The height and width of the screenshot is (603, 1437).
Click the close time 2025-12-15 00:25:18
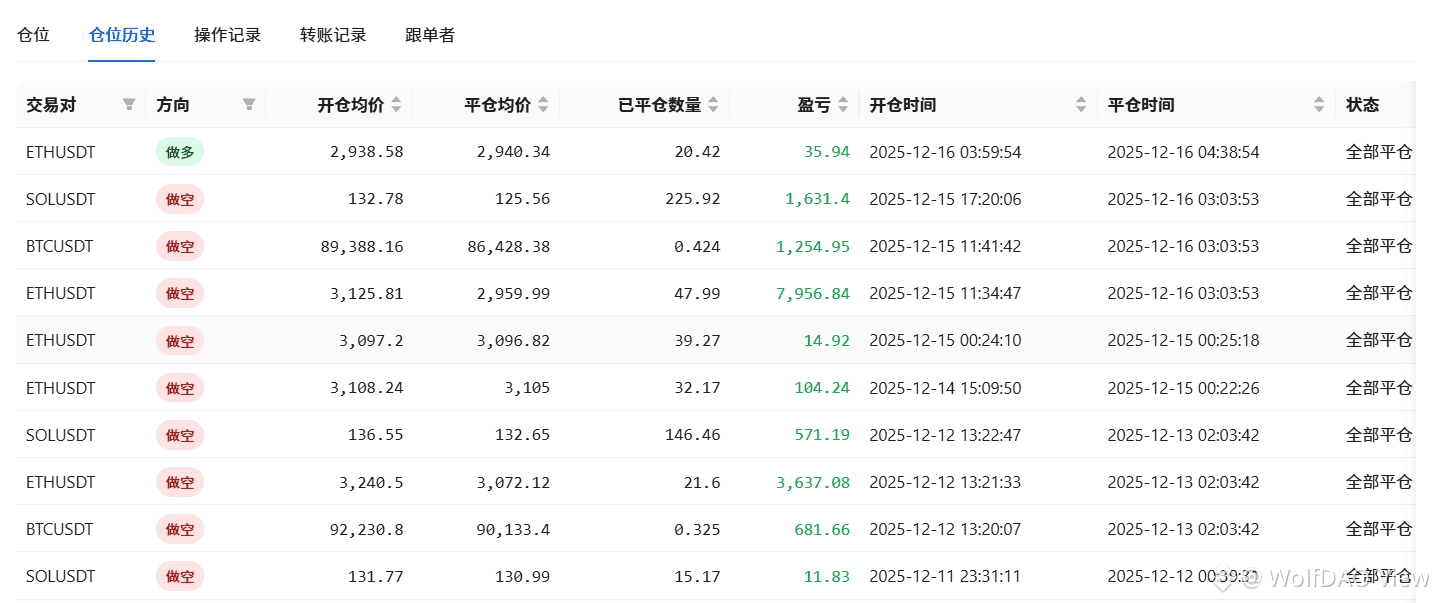(1183, 340)
